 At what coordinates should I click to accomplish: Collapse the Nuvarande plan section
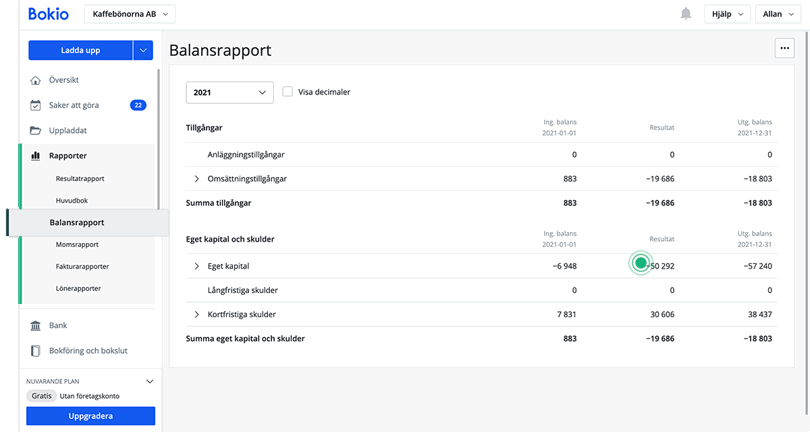[150, 381]
